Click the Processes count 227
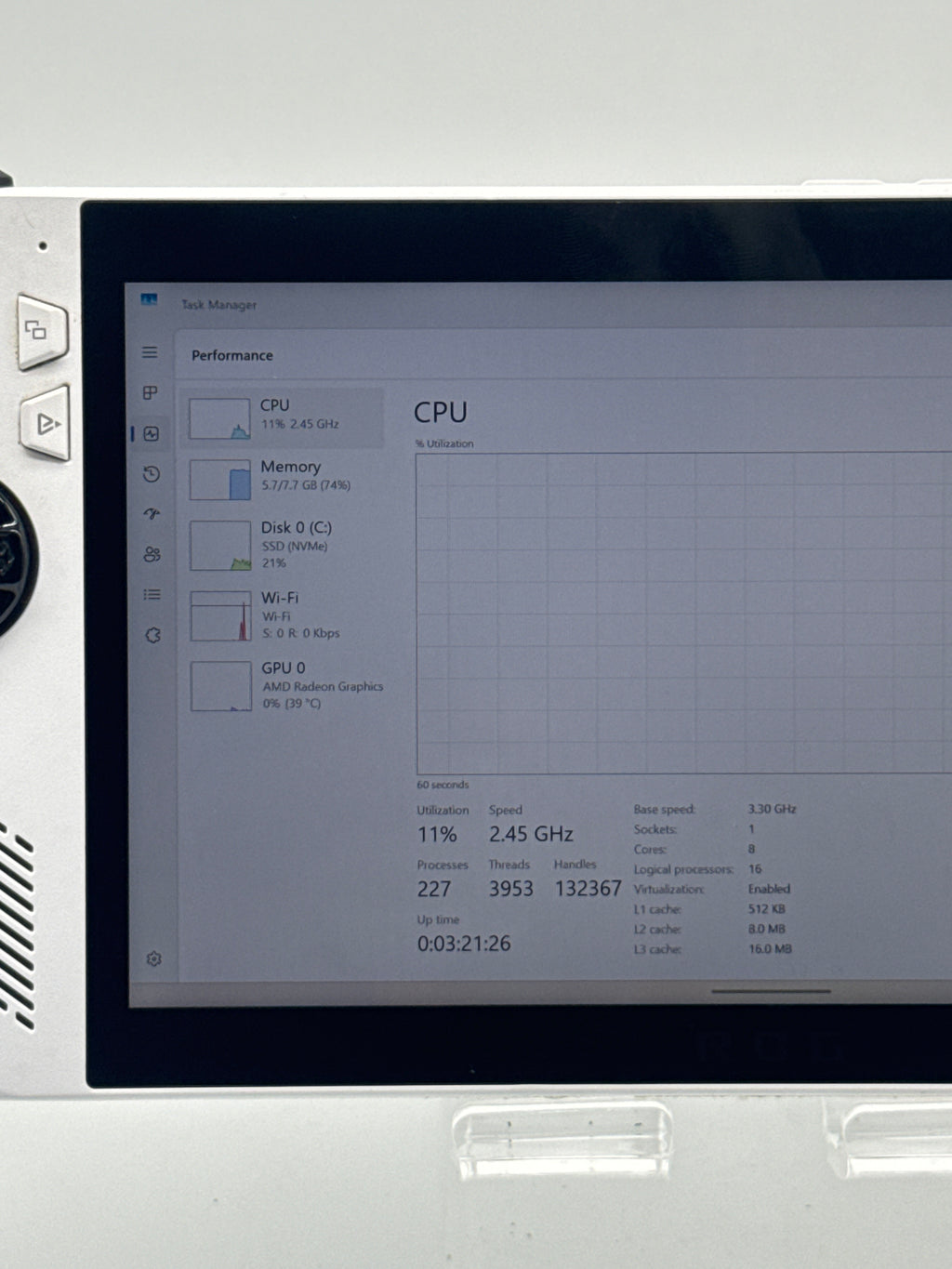 (x=434, y=889)
